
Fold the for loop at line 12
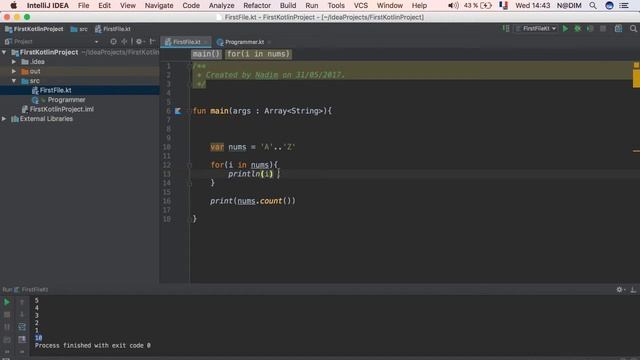[189, 165]
